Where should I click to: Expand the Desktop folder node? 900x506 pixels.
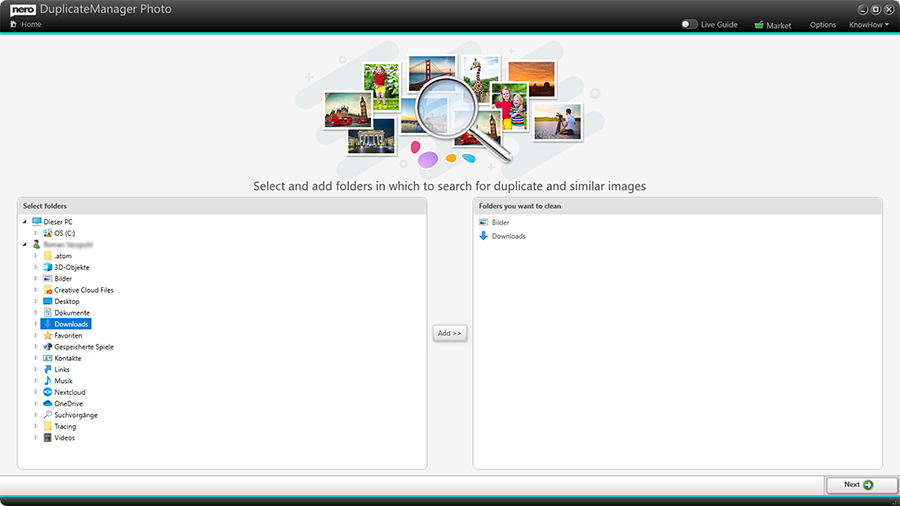click(36, 301)
